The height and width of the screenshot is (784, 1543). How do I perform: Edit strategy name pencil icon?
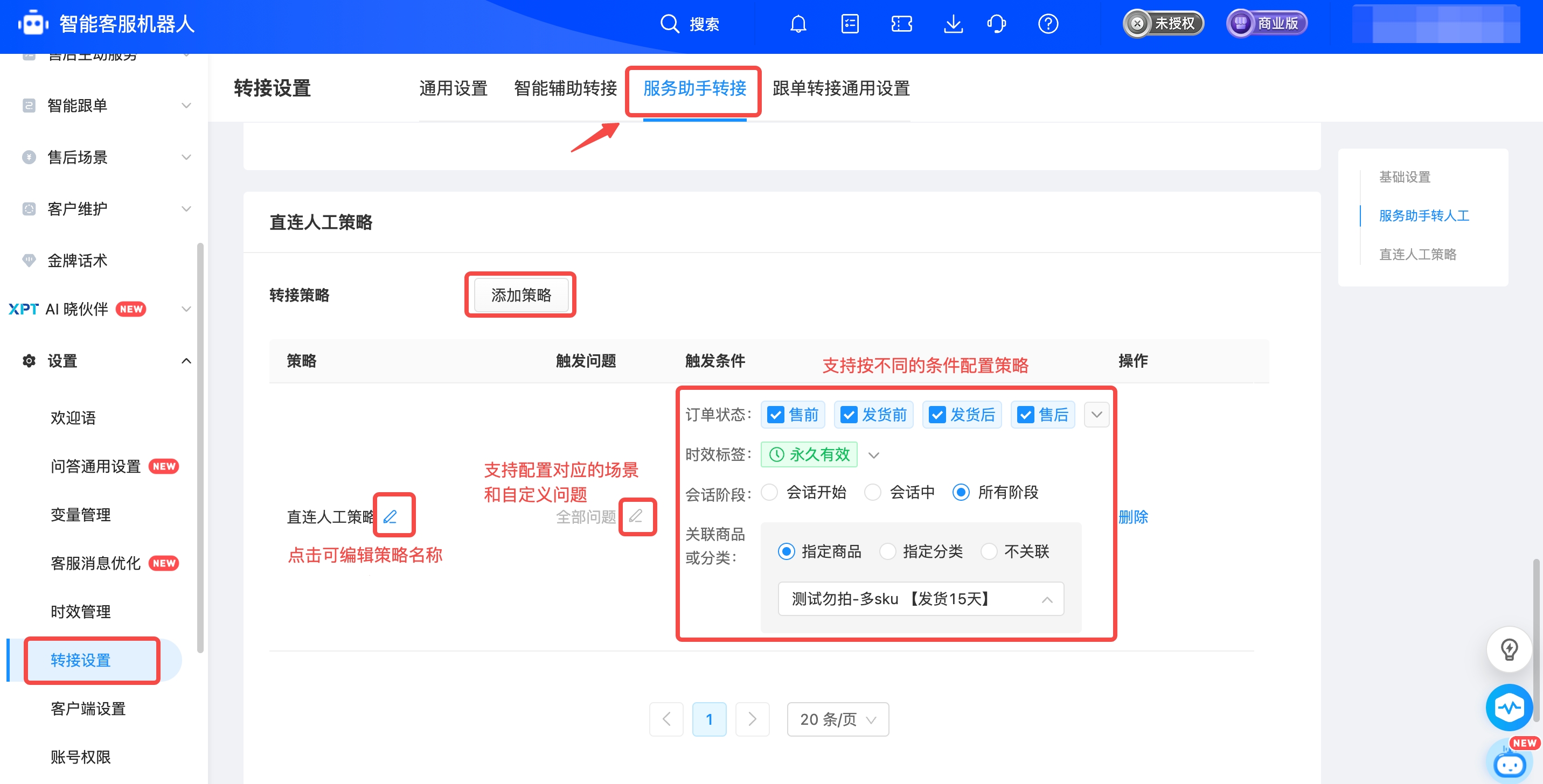[x=391, y=516]
